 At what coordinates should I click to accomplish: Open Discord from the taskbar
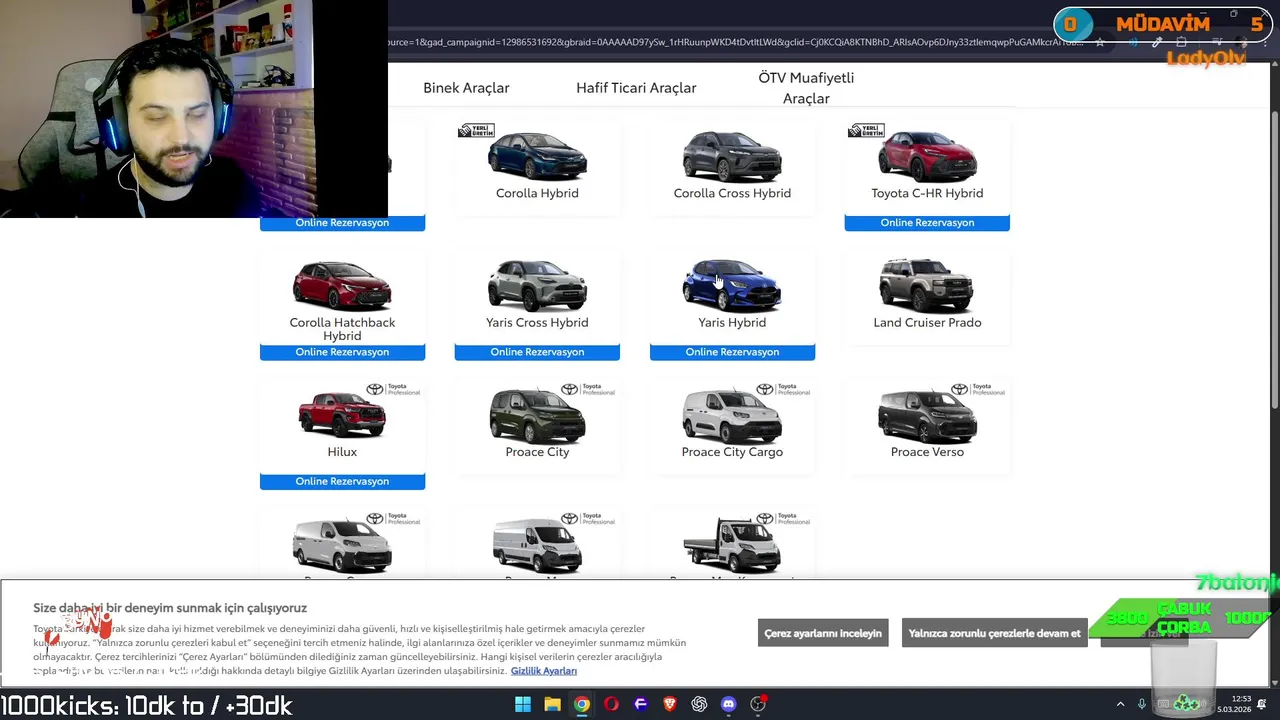[x=728, y=704]
